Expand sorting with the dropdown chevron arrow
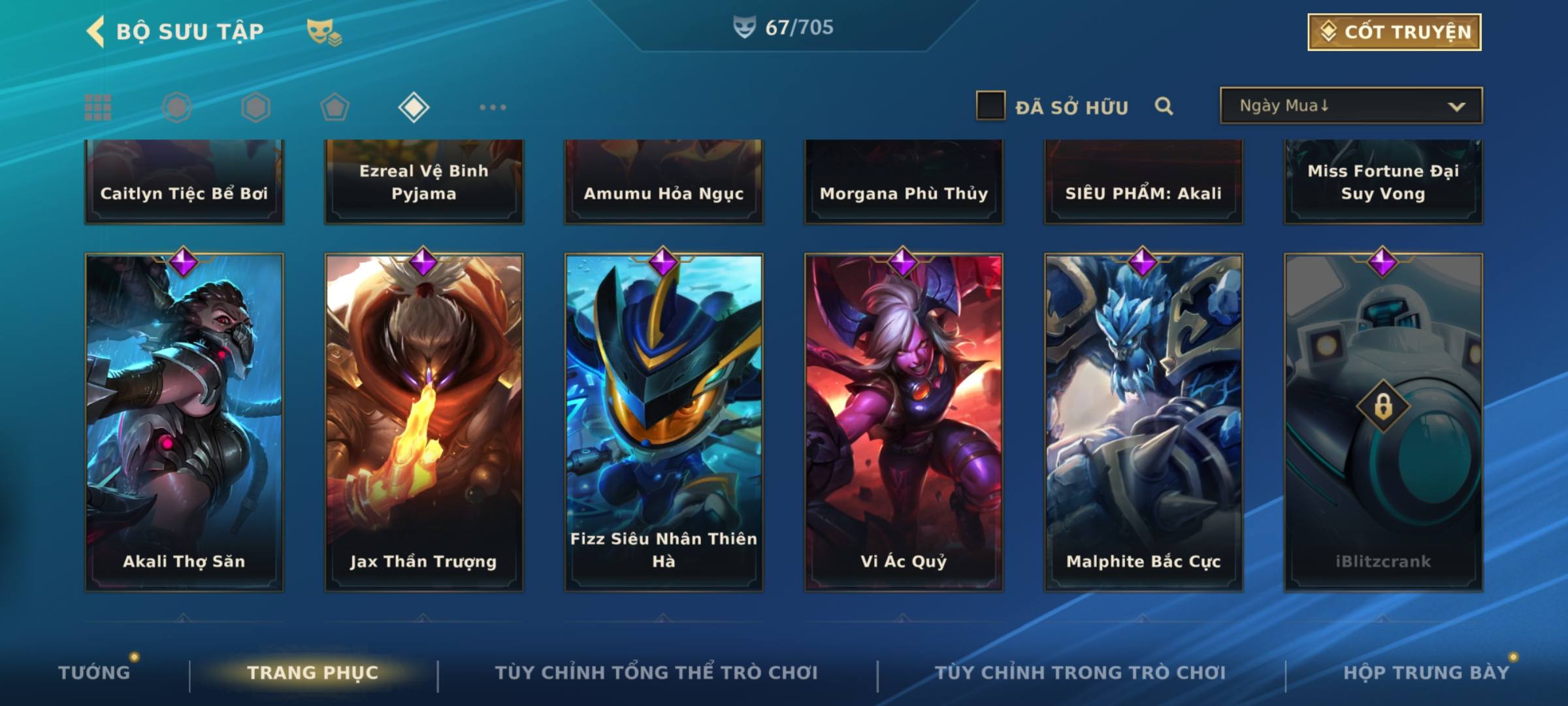This screenshot has width=1568, height=706. [1457, 107]
